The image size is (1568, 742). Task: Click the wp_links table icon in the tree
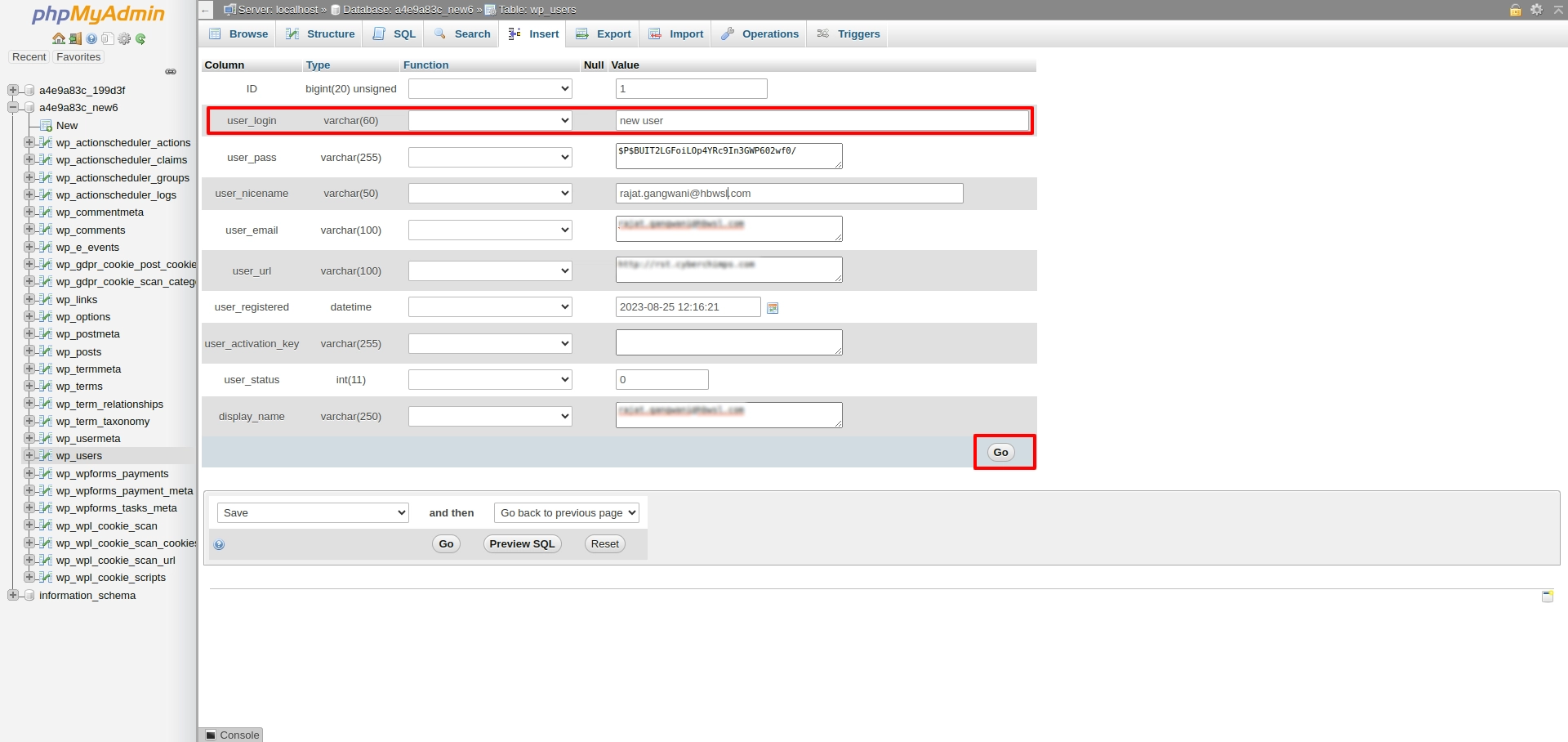point(46,299)
